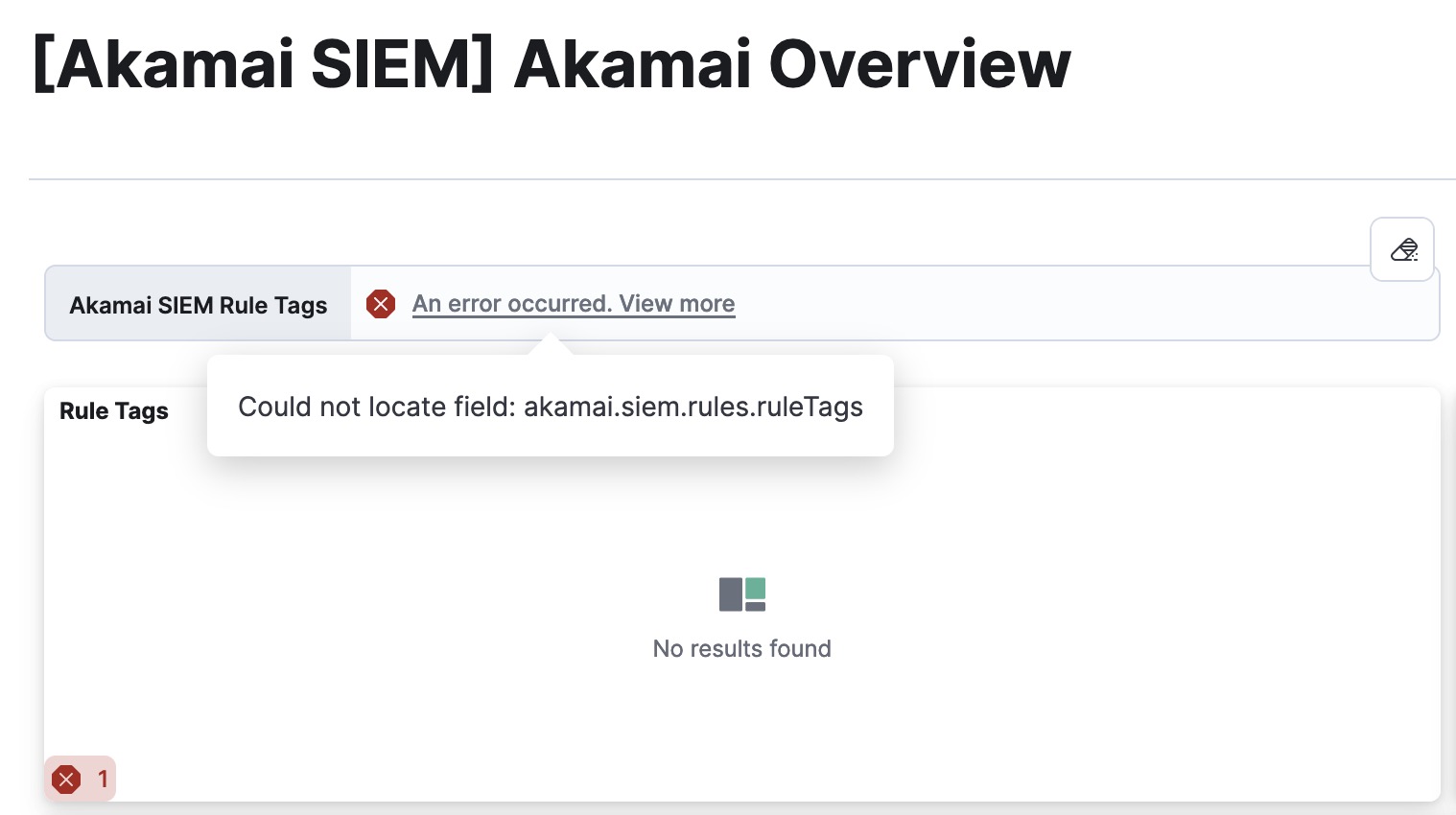The width and height of the screenshot is (1456, 815).
Task: Click the '[Akamai SIEM]' prefix in title
Action: [x=264, y=64]
